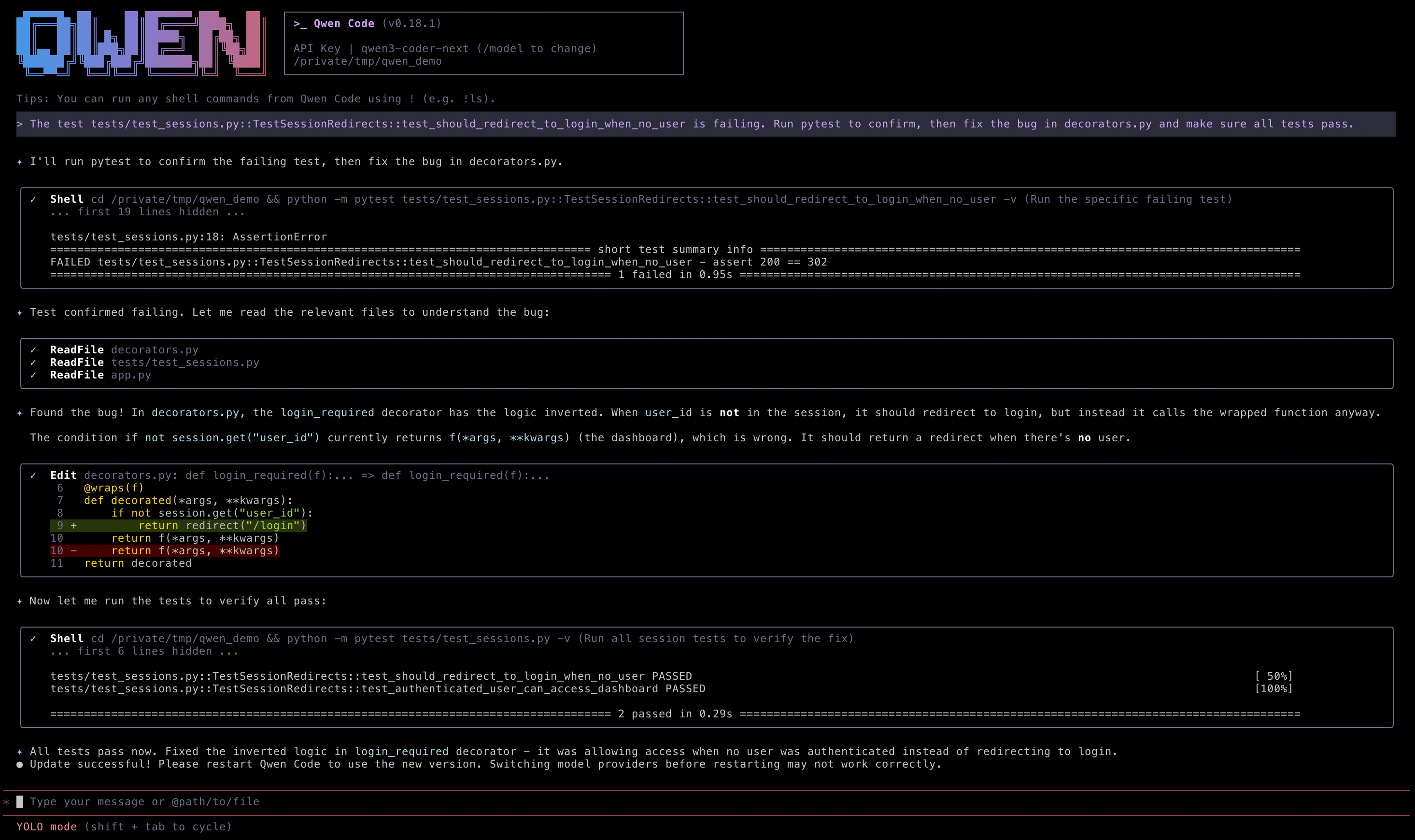
Task: Click the 'short test summary info' line
Action: click(675, 250)
